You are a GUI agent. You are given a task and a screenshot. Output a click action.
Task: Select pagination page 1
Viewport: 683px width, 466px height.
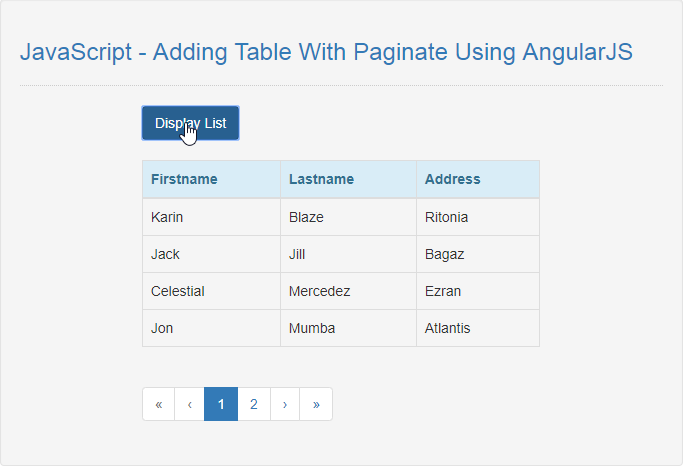click(221, 404)
